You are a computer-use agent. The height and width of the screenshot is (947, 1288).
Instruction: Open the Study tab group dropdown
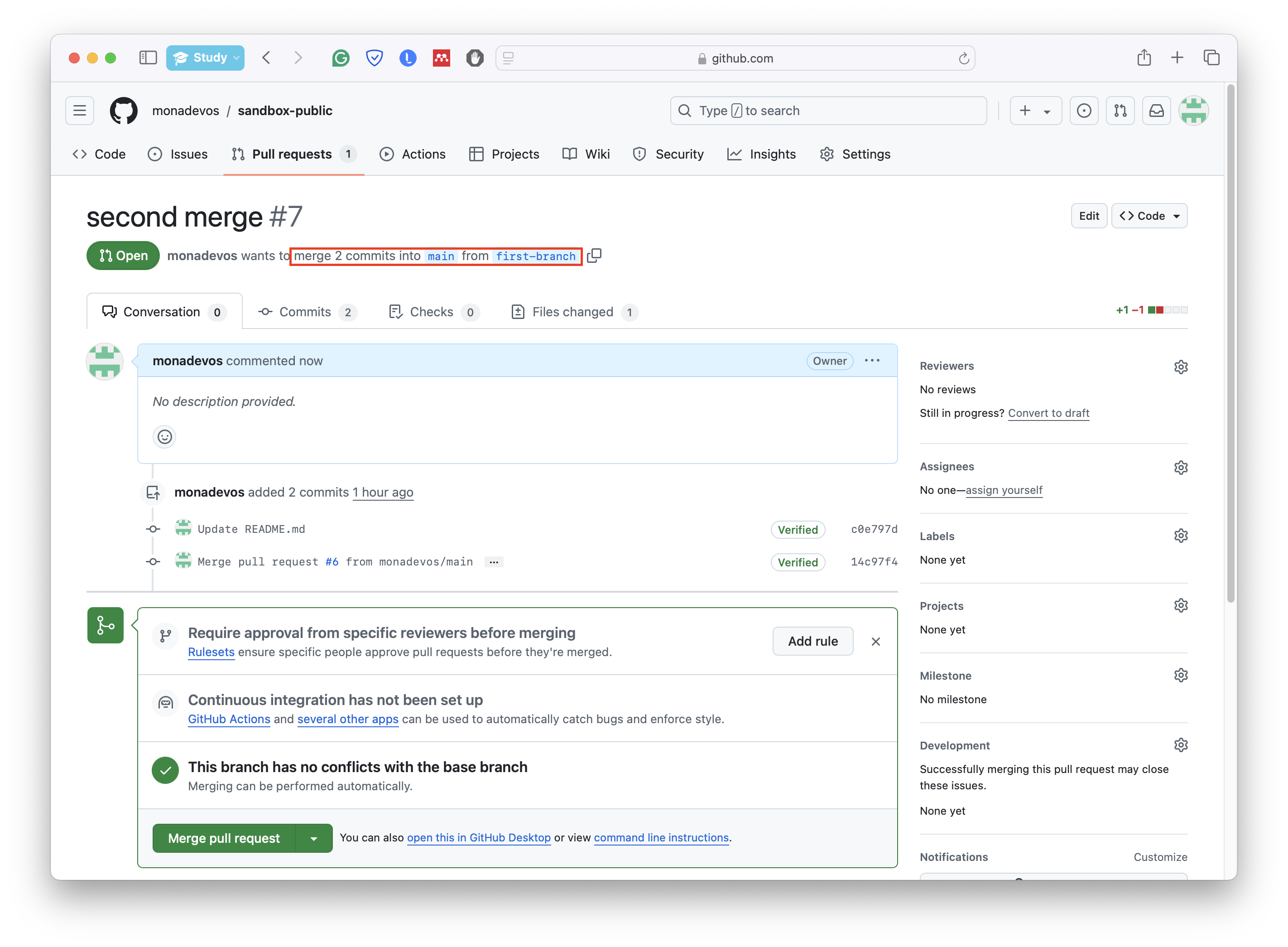click(x=205, y=58)
